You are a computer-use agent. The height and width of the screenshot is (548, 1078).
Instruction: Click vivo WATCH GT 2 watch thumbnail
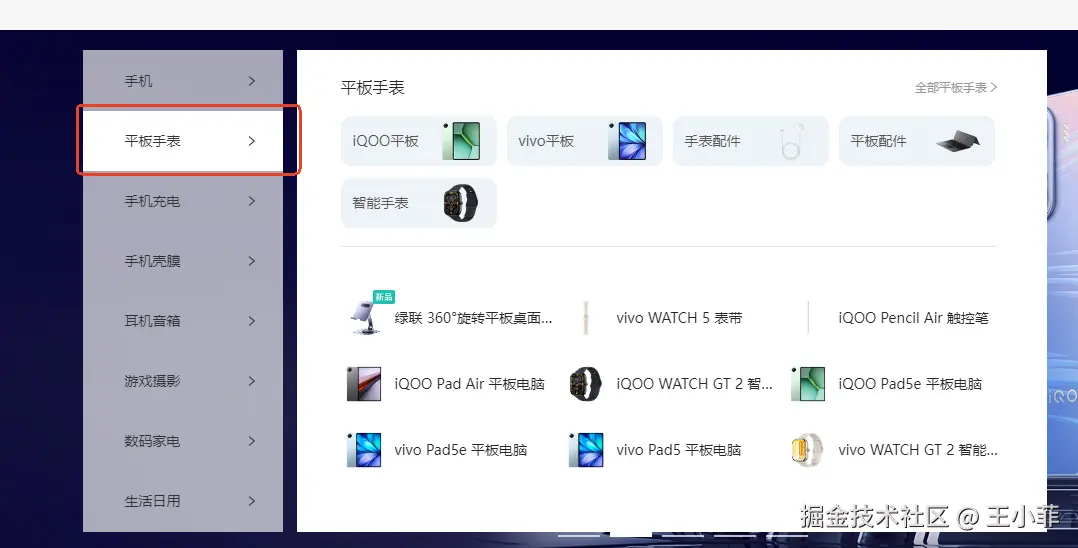coord(807,450)
